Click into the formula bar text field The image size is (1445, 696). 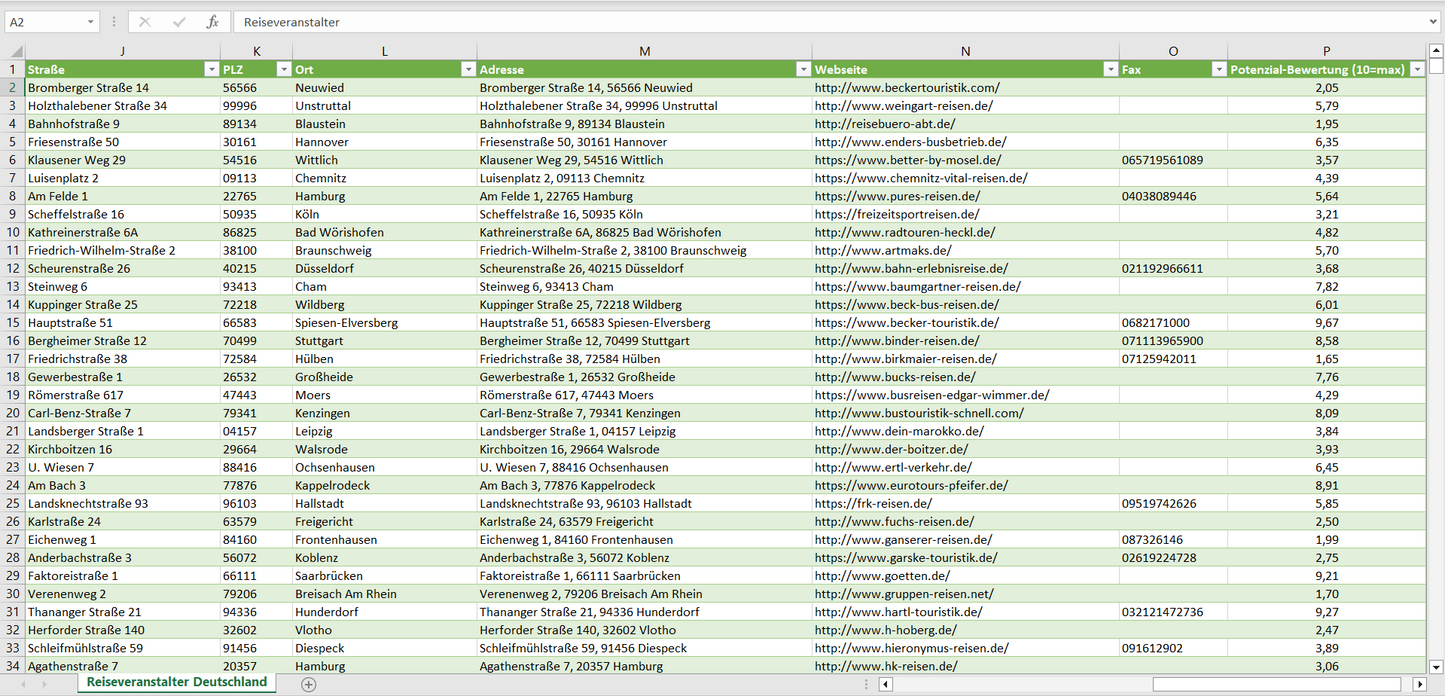[x=800, y=22]
